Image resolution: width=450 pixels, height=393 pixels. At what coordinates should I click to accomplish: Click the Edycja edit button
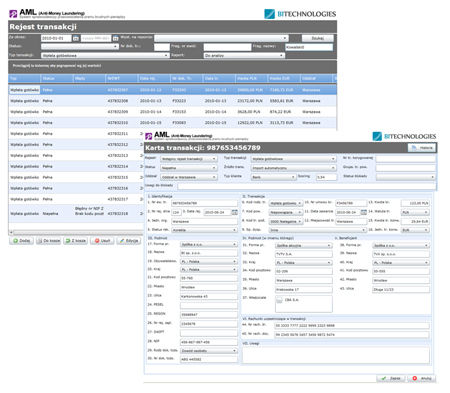coord(129,241)
